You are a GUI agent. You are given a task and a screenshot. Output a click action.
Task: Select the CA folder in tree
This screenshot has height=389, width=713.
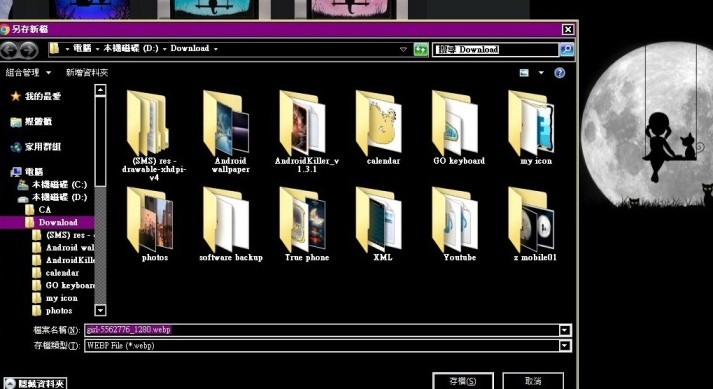(38, 210)
